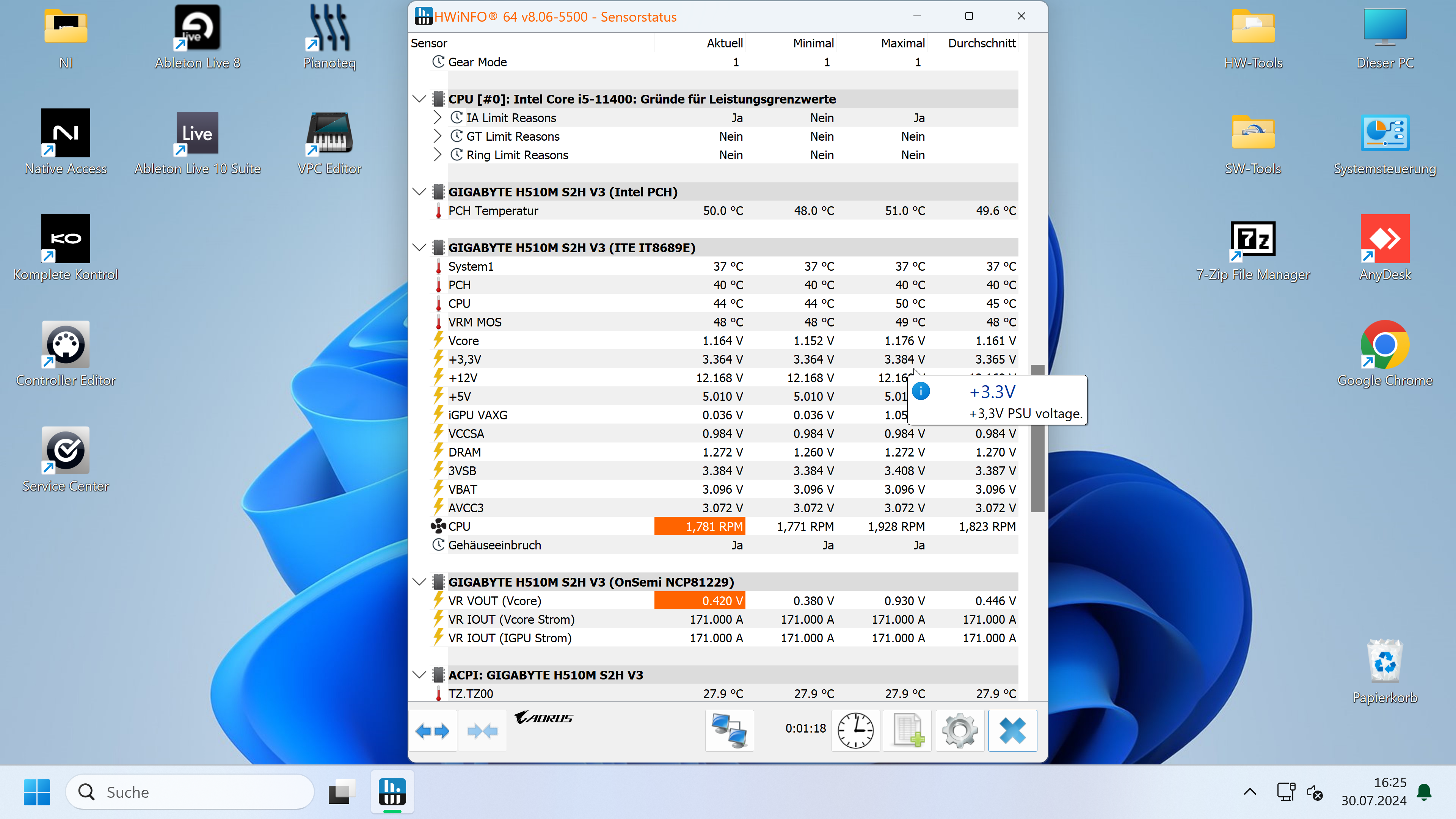Expand Ring Limit Reasons row
Screen dimensions: 1456x819
[438, 155]
